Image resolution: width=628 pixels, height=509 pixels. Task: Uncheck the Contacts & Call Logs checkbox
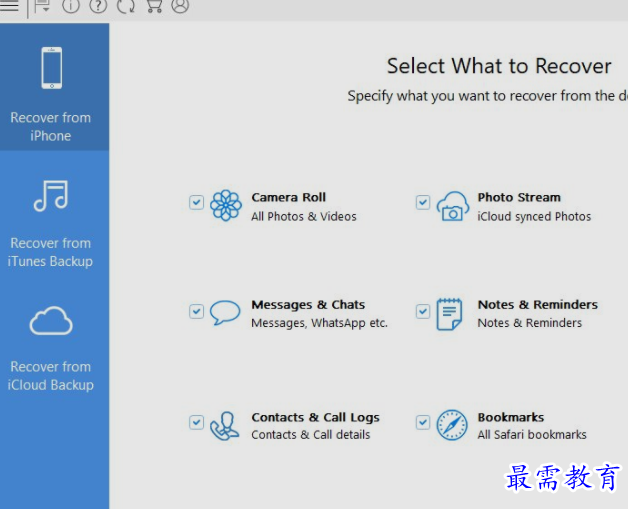(x=196, y=422)
